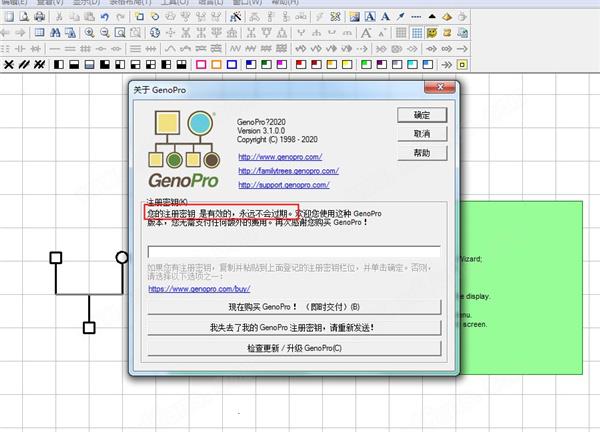Image resolution: width=600 pixels, height=432 pixels.
Task: Decrease font size with small A icon
Action: pyautogui.click(x=382, y=33)
